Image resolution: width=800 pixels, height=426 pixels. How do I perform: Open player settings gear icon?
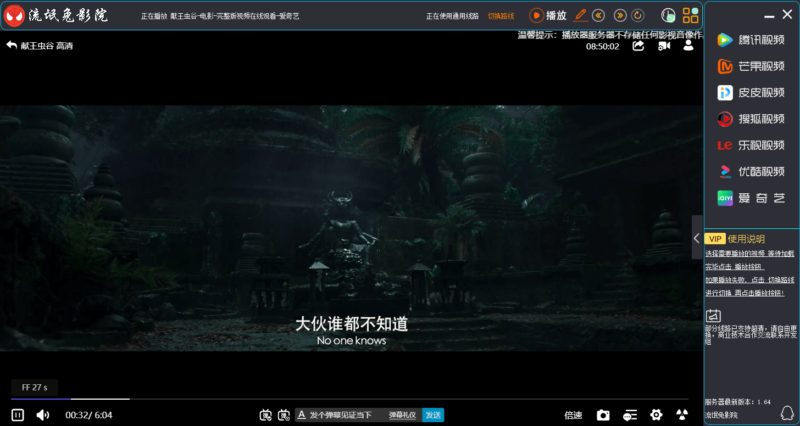(x=656, y=415)
